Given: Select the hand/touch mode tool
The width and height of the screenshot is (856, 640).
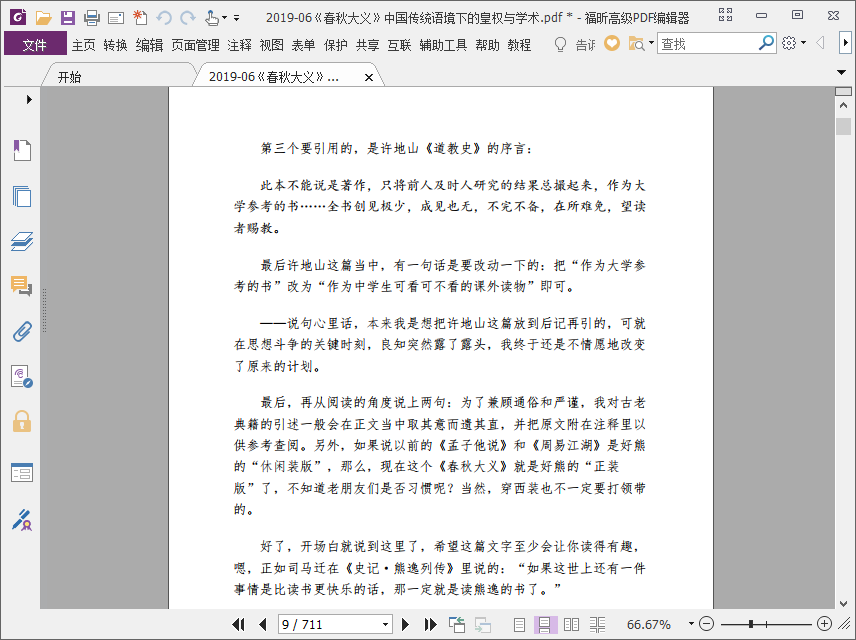Looking at the screenshot, I should coord(212,18).
